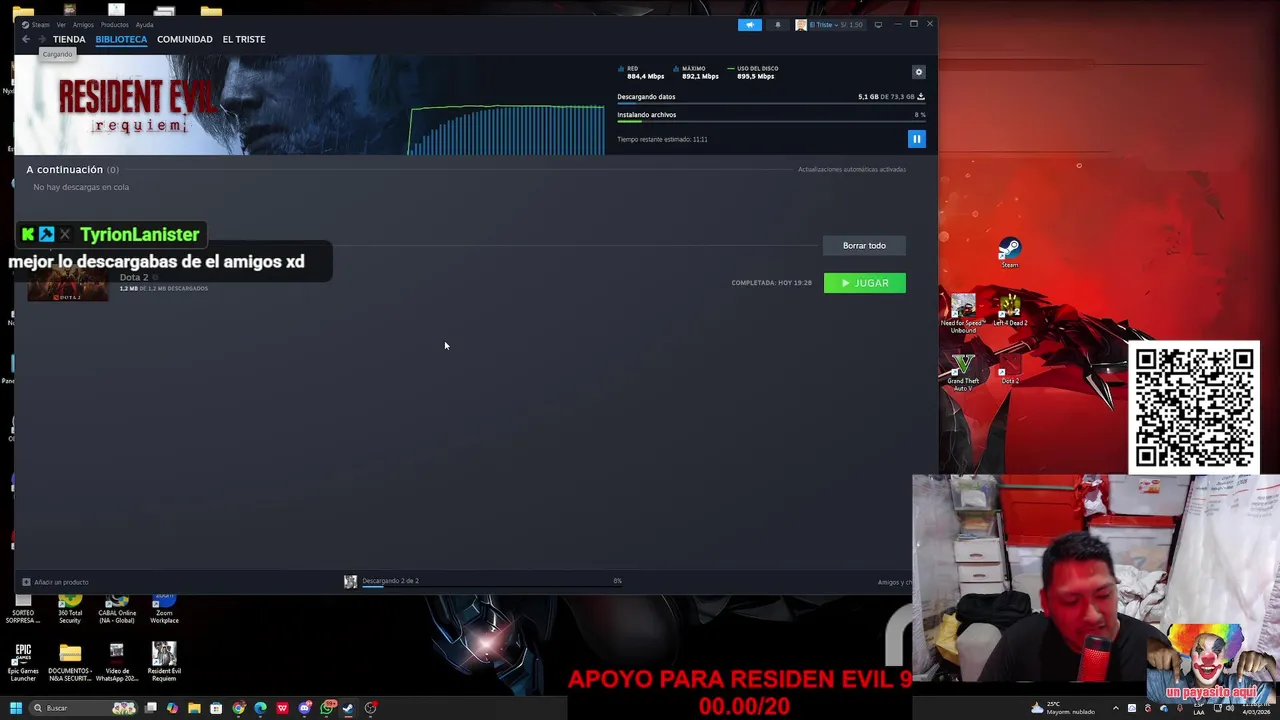Open the TIENDA tab

[x=69, y=39]
